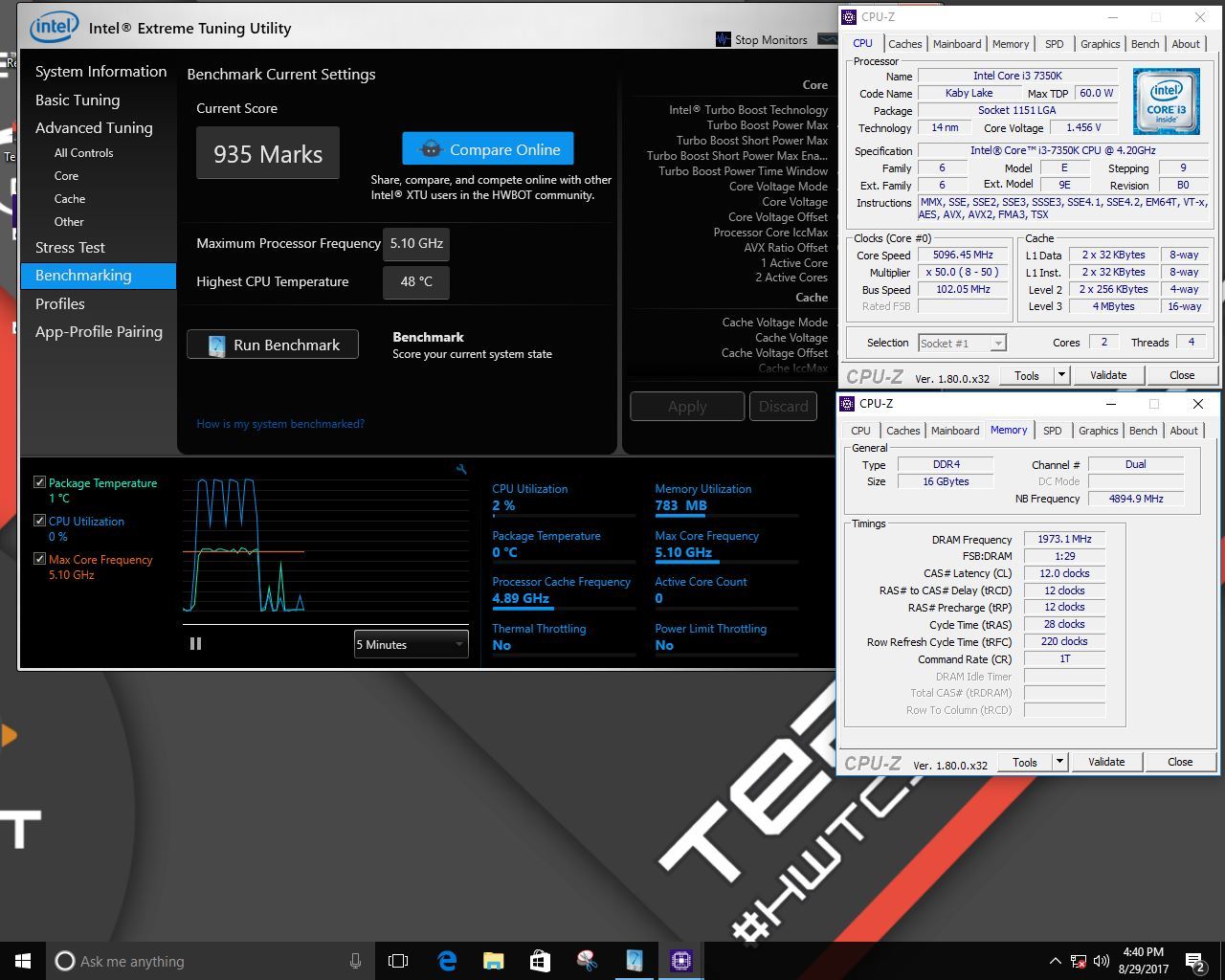
Task: Click the Intel Core i3 inside logo
Action: coord(1166,100)
